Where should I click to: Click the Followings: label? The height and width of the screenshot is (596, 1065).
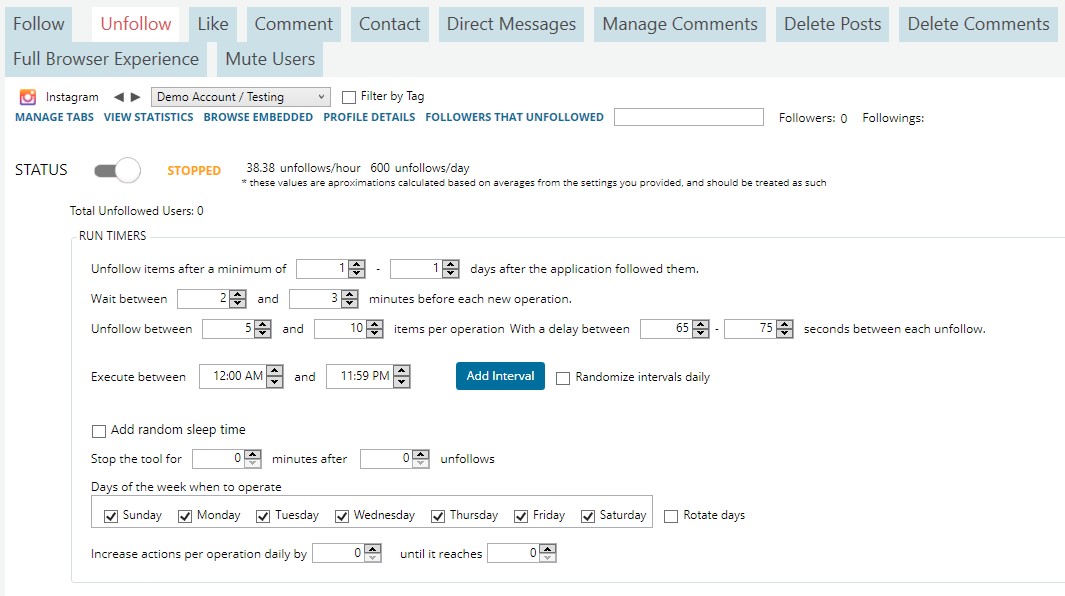(893, 118)
